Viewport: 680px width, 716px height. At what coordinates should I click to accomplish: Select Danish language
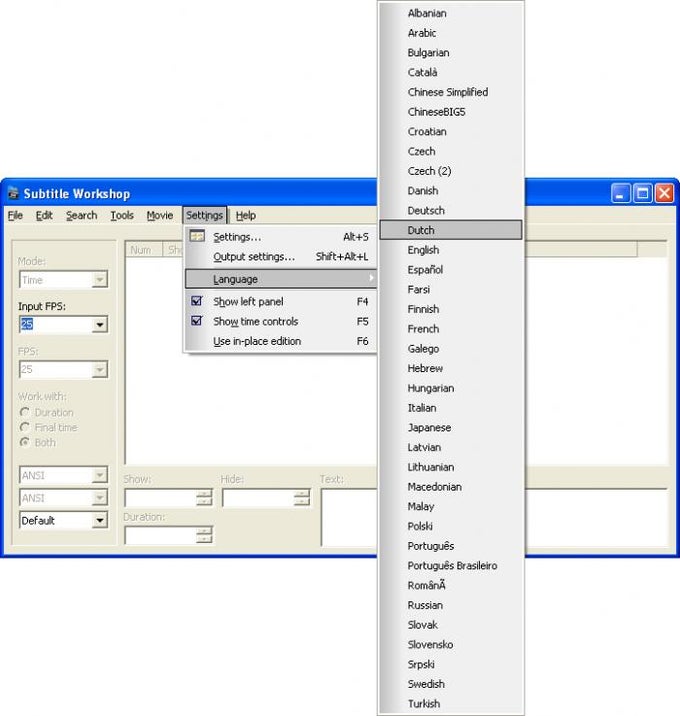pos(451,190)
